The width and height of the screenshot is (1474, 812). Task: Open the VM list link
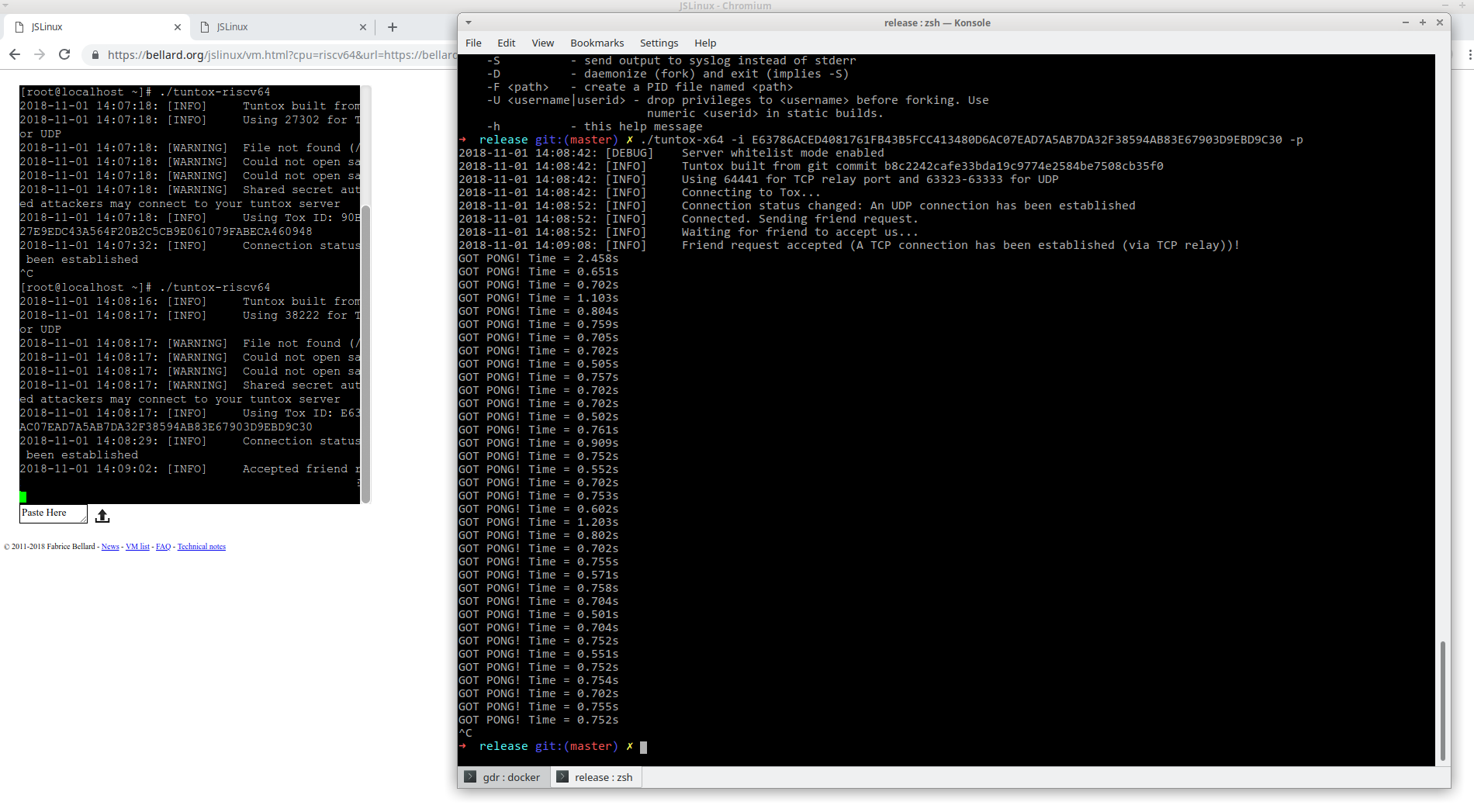pos(137,547)
